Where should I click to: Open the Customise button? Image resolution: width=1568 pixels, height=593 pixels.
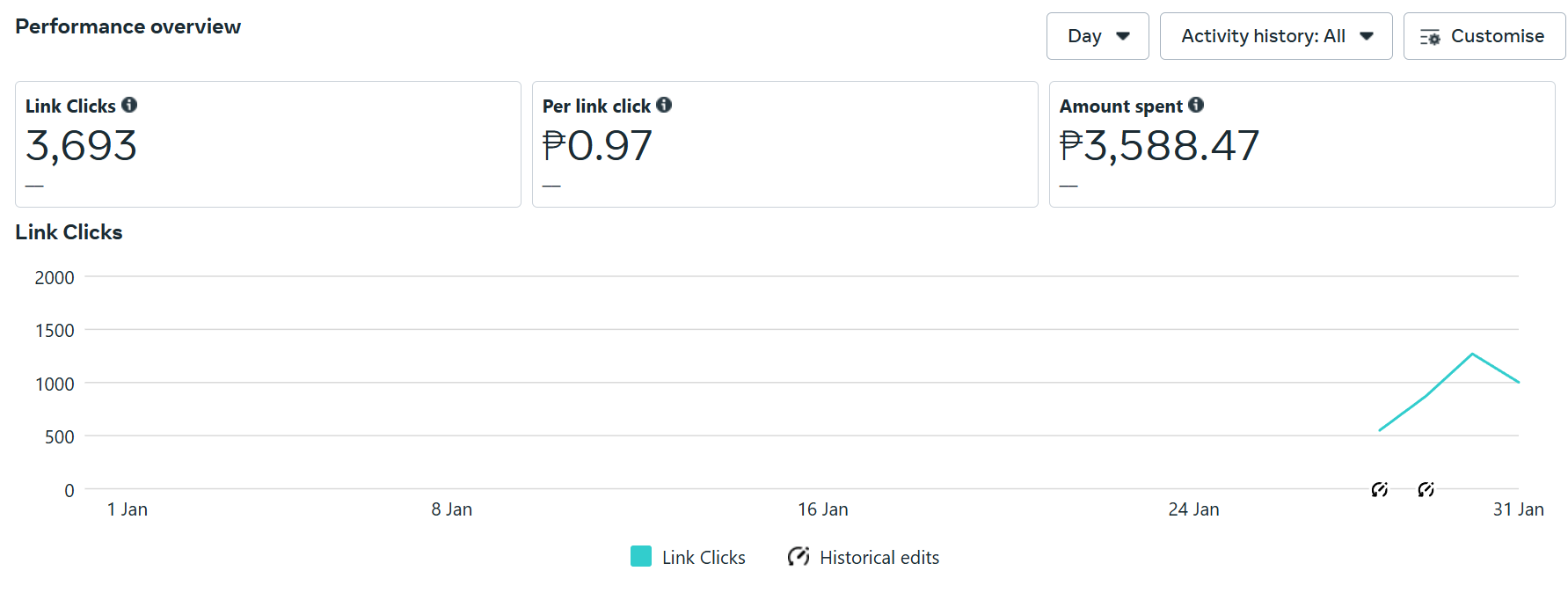(x=1484, y=36)
